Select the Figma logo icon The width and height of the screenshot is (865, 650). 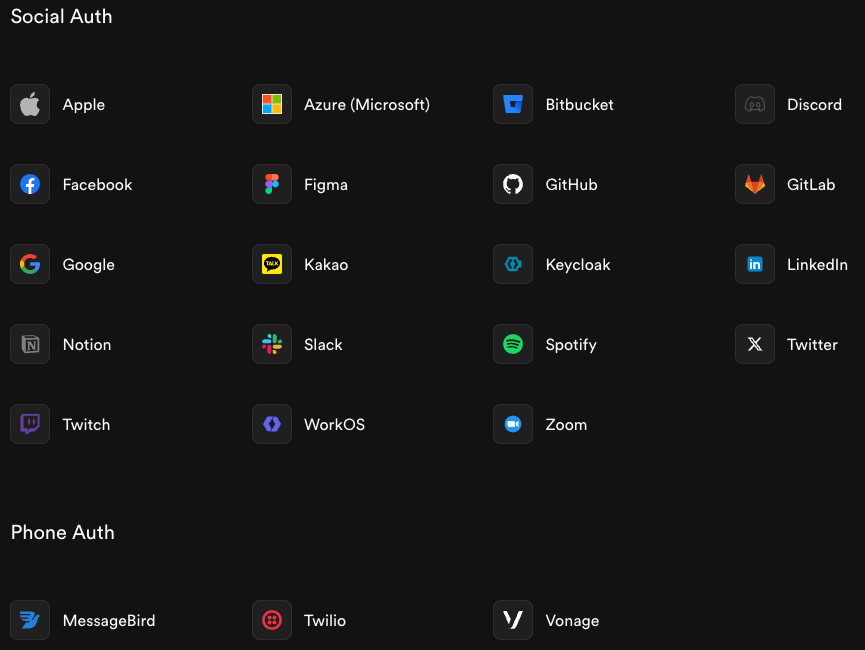tap(272, 184)
